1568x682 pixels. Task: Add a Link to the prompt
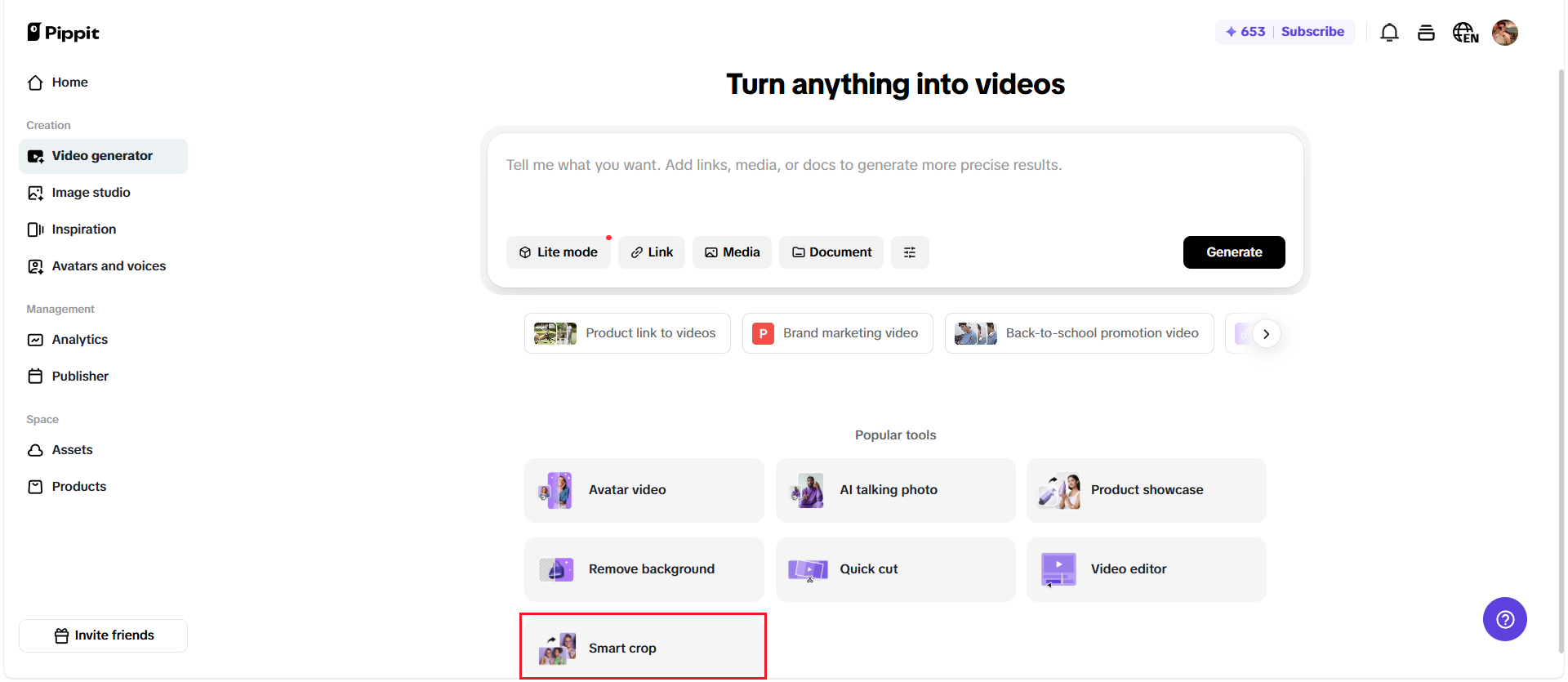652,252
